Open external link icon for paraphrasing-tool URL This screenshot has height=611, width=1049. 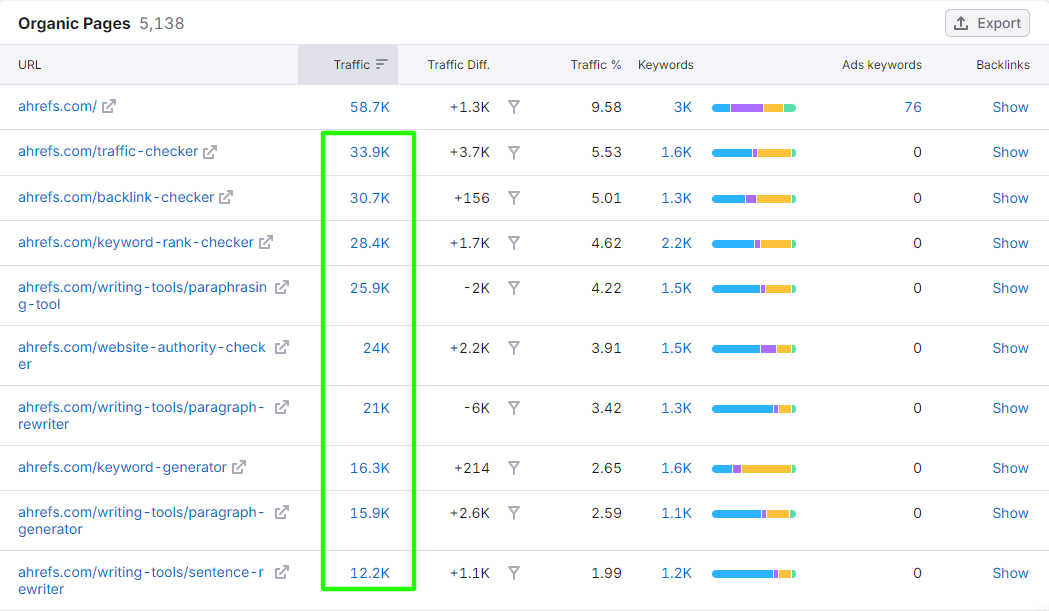(282, 287)
